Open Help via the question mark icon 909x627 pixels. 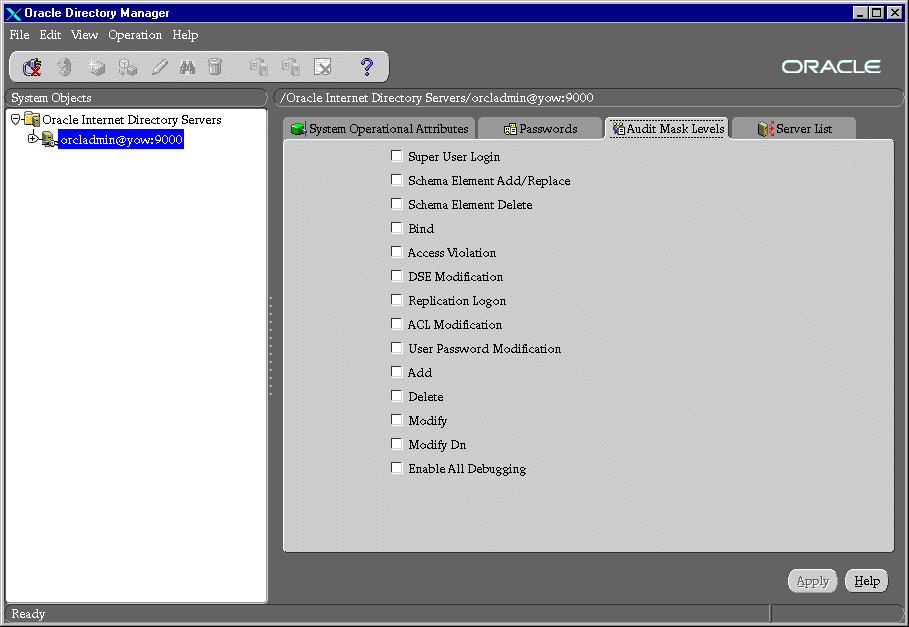[x=367, y=67]
